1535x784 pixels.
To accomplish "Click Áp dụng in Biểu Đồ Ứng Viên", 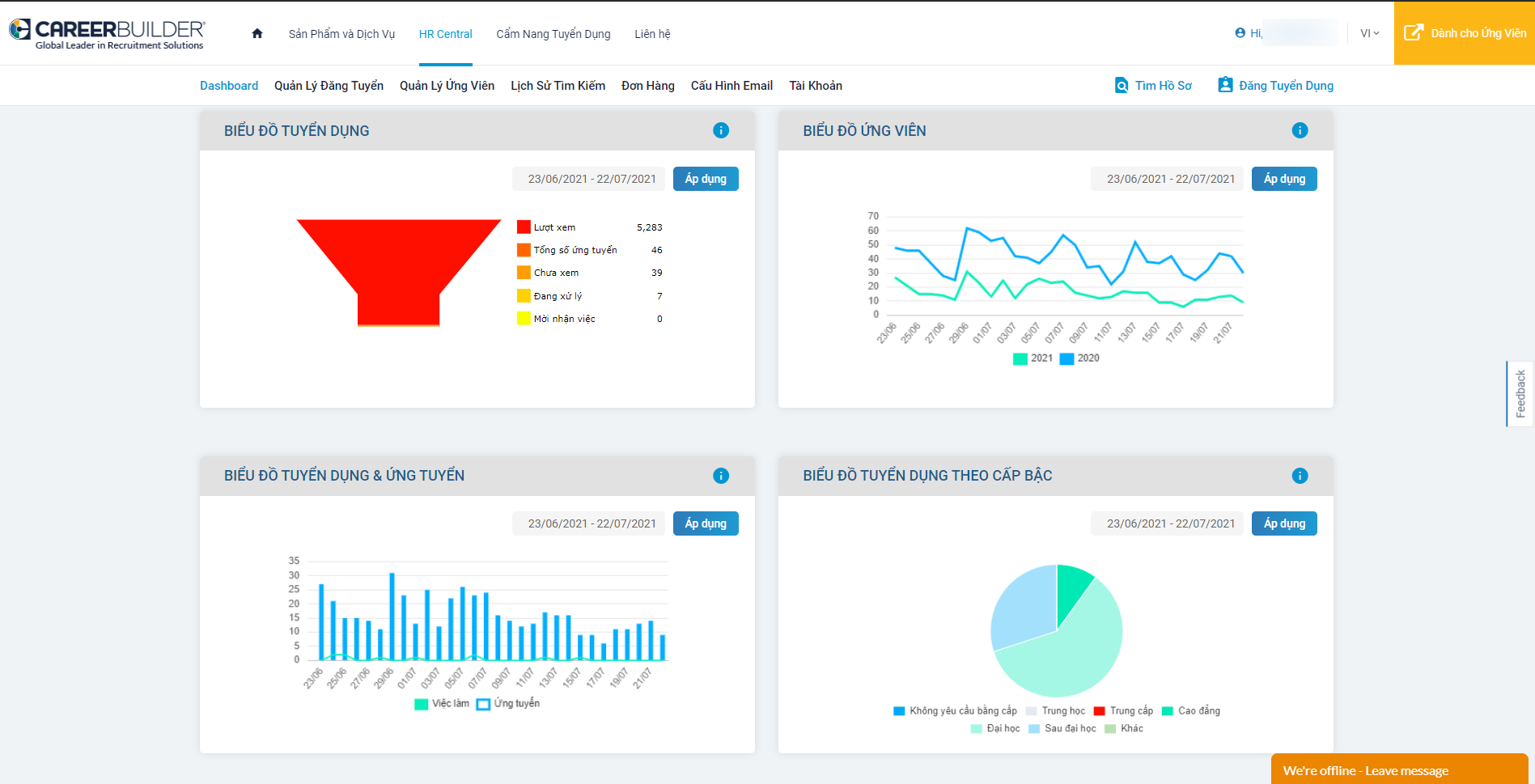I will (1284, 179).
